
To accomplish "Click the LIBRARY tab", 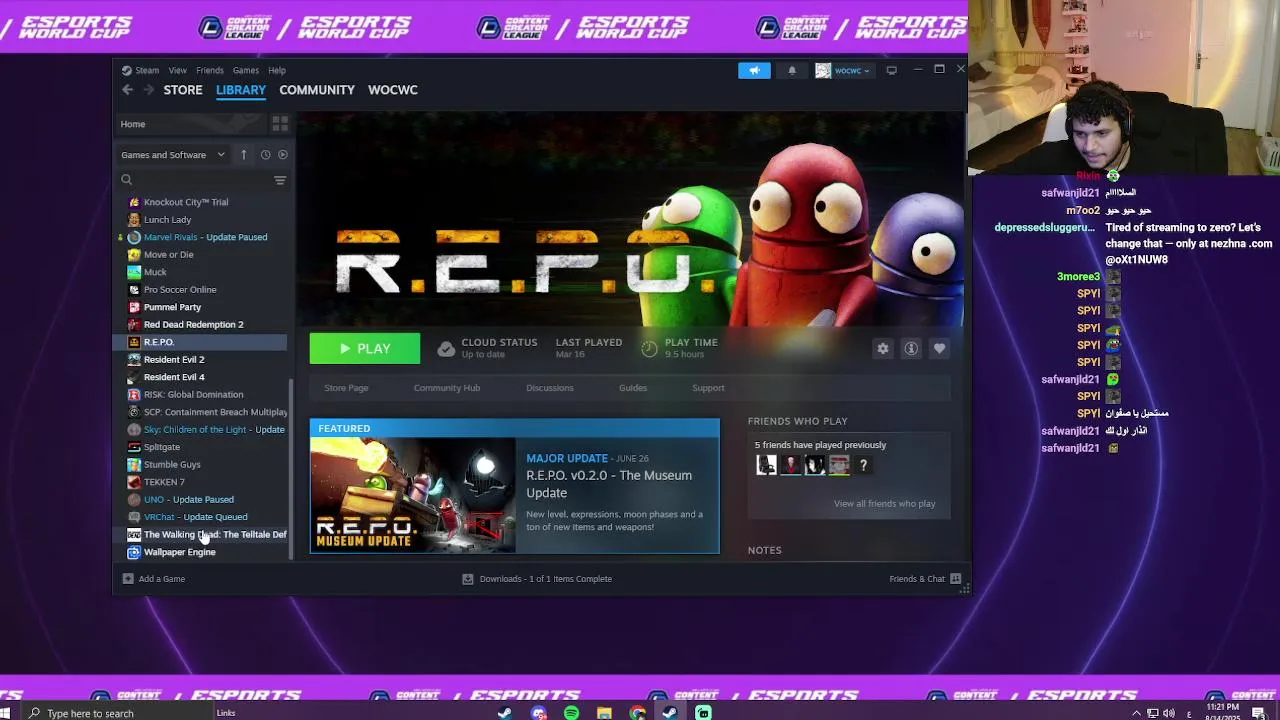I will pyautogui.click(x=241, y=90).
